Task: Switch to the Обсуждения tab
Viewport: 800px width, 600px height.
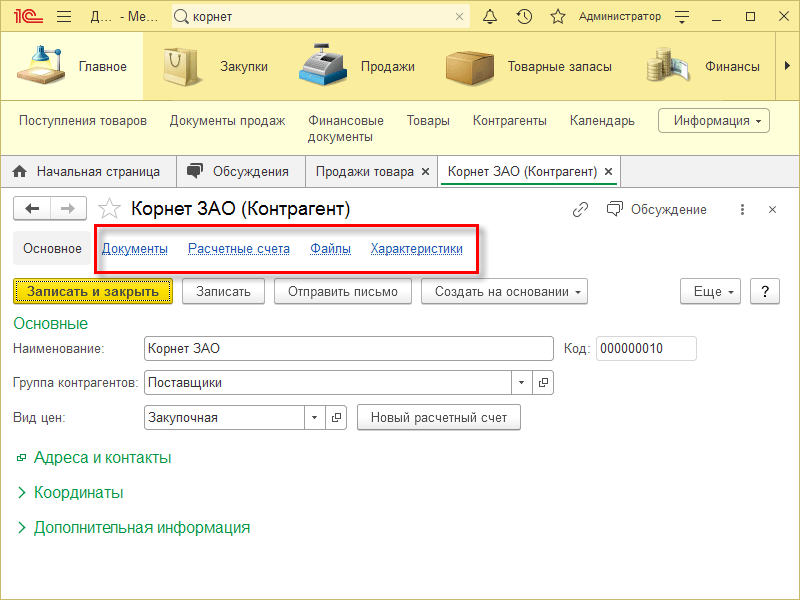Action: [241, 171]
